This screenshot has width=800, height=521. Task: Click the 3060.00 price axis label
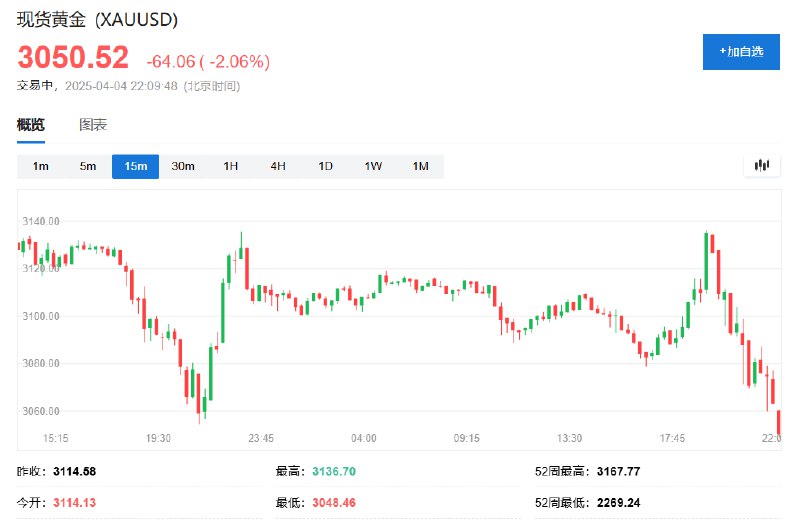tap(41, 411)
